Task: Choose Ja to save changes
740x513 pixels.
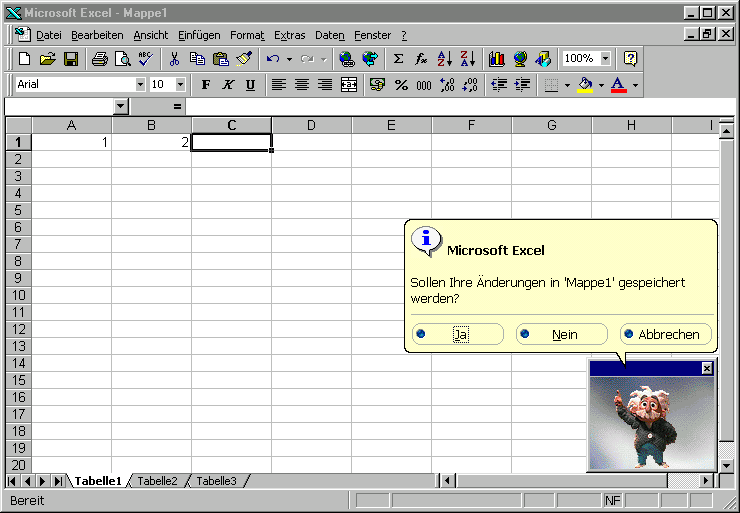Action: tap(458, 334)
